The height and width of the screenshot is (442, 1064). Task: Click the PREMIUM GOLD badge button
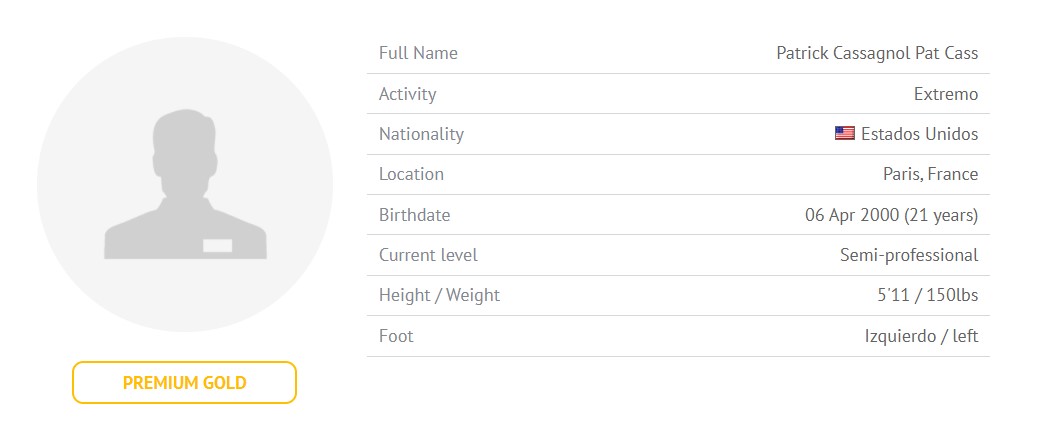tap(185, 382)
